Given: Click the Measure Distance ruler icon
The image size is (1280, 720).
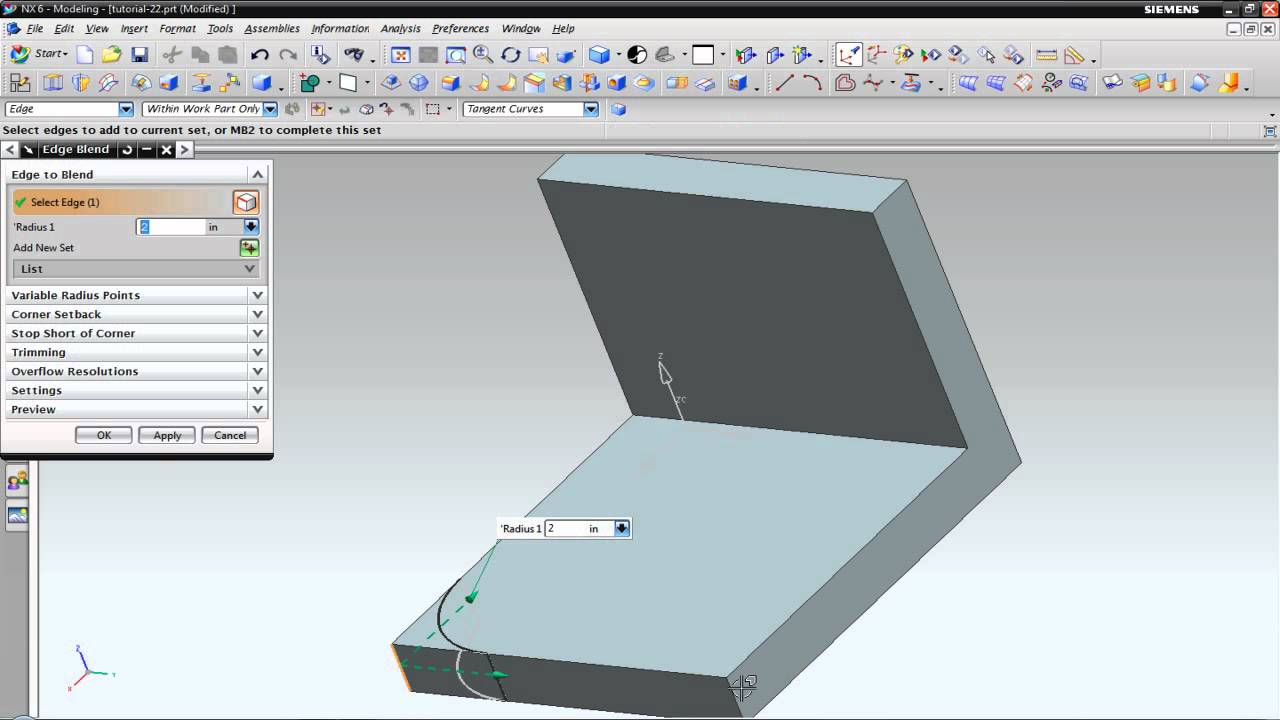Looking at the screenshot, I should (1047, 55).
